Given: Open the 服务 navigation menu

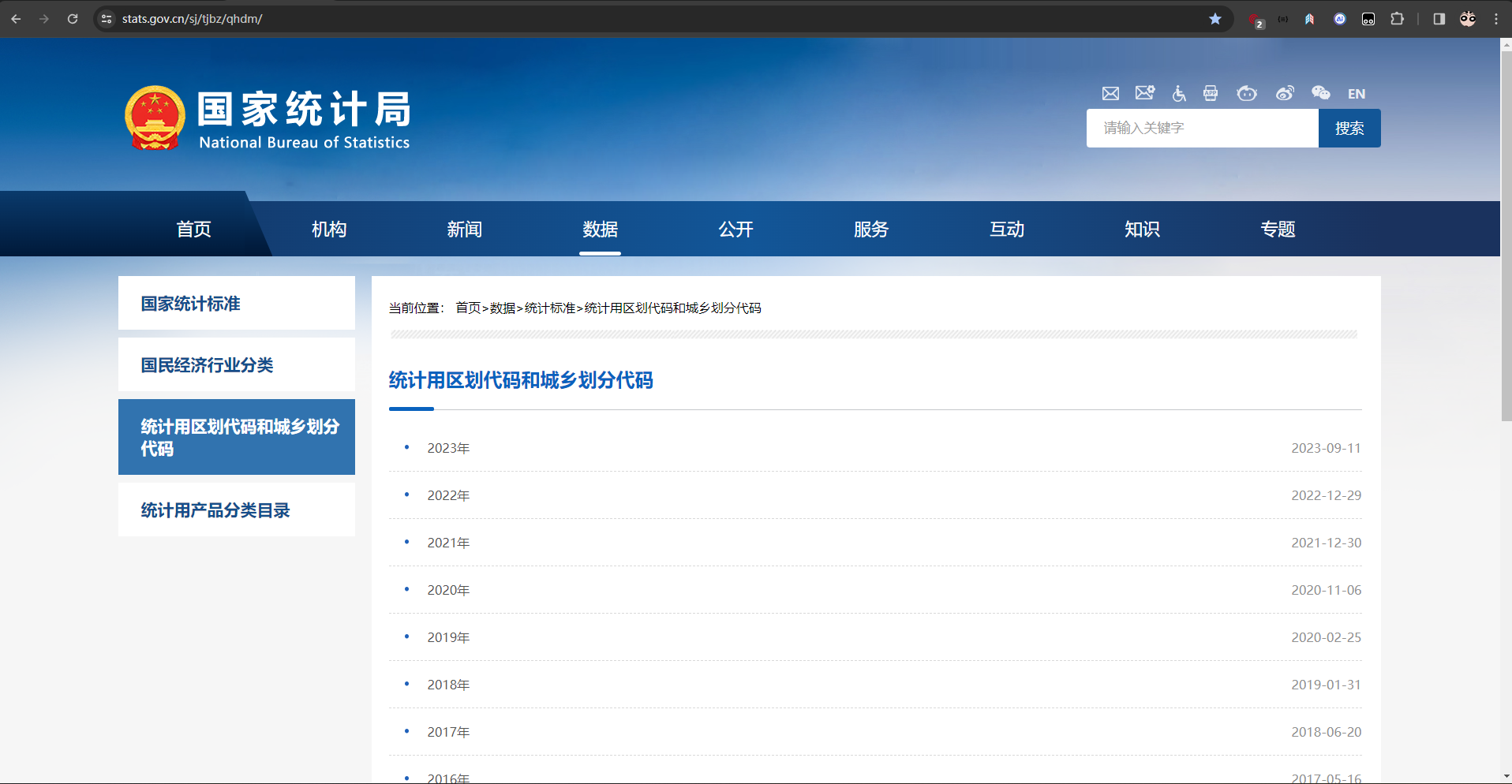Looking at the screenshot, I should pos(871,230).
